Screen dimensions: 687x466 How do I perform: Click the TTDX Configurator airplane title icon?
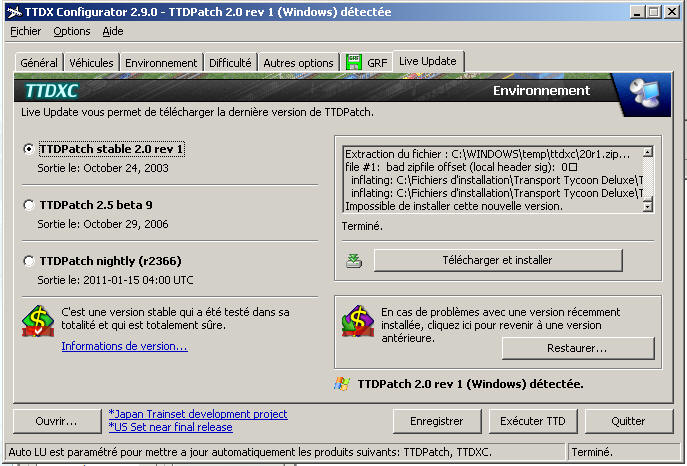point(14,12)
